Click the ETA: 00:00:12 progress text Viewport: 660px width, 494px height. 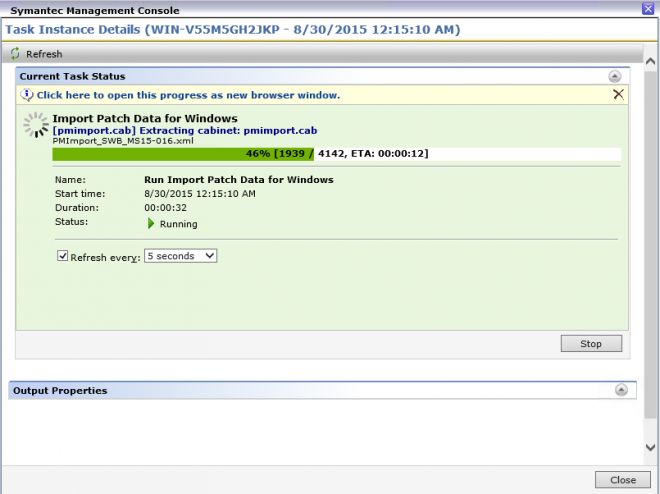point(390,154)
